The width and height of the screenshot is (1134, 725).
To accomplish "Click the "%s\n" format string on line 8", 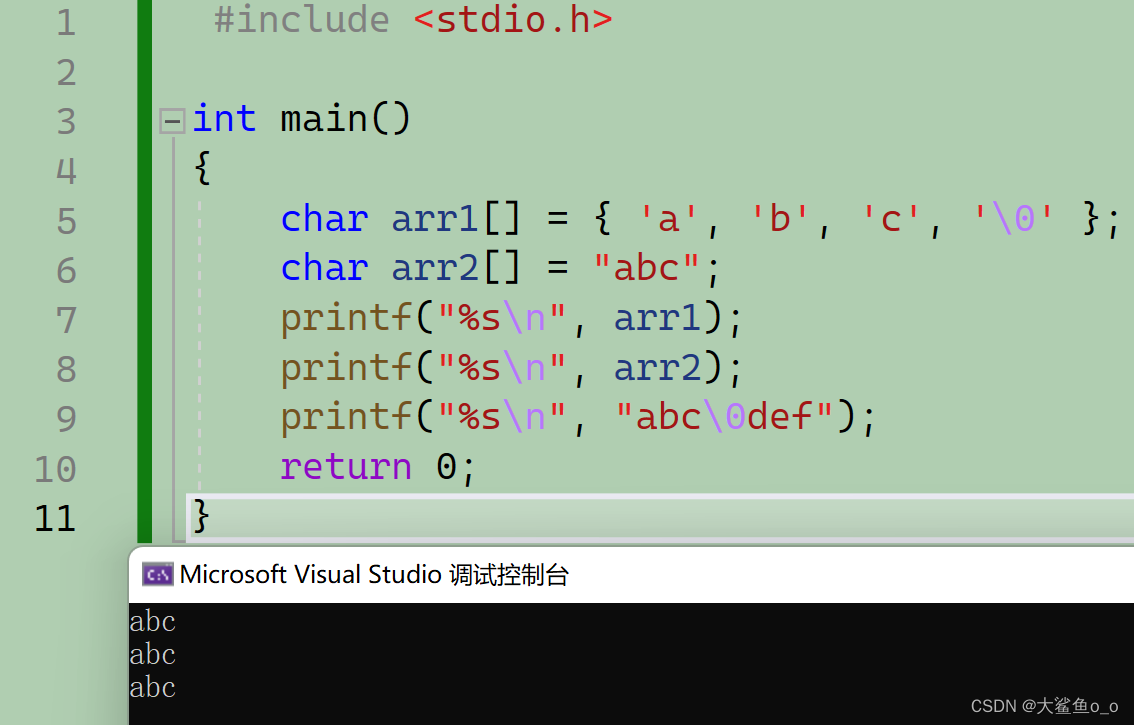I will point(501,366).
